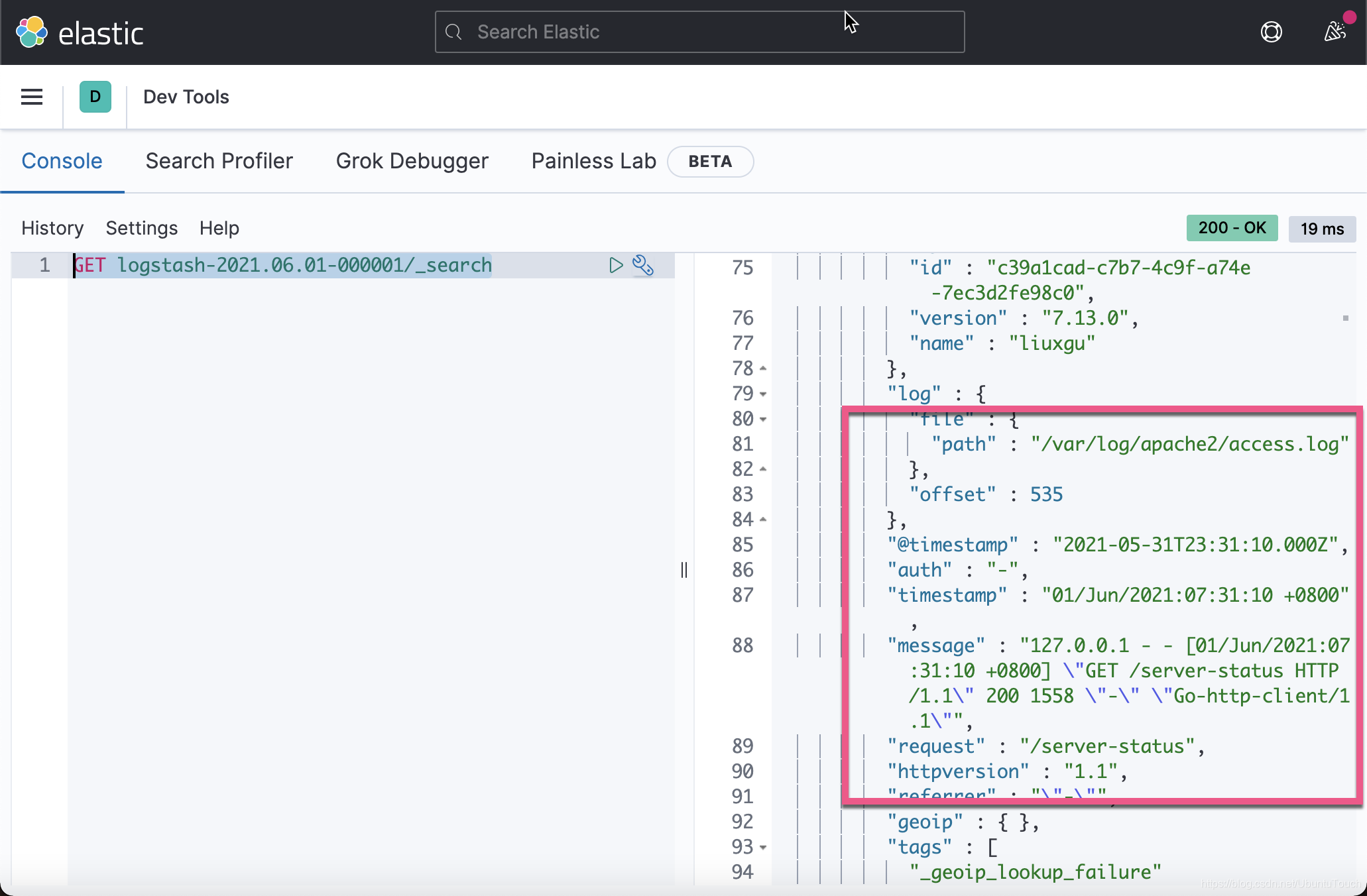Switch to the Search Profiler tab
Screen dimensions: 1367x896
(219, 161)
